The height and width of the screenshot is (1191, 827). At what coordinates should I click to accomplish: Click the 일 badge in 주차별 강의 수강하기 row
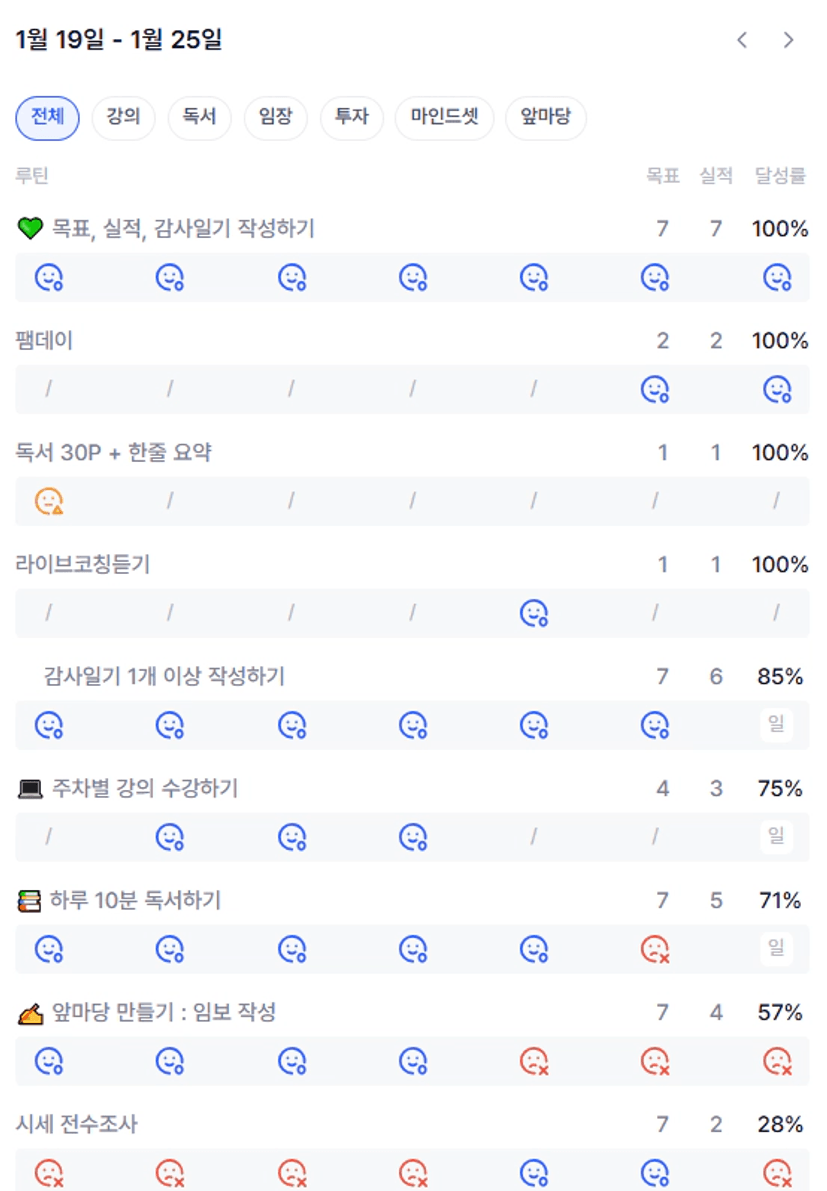click(776, 836)
